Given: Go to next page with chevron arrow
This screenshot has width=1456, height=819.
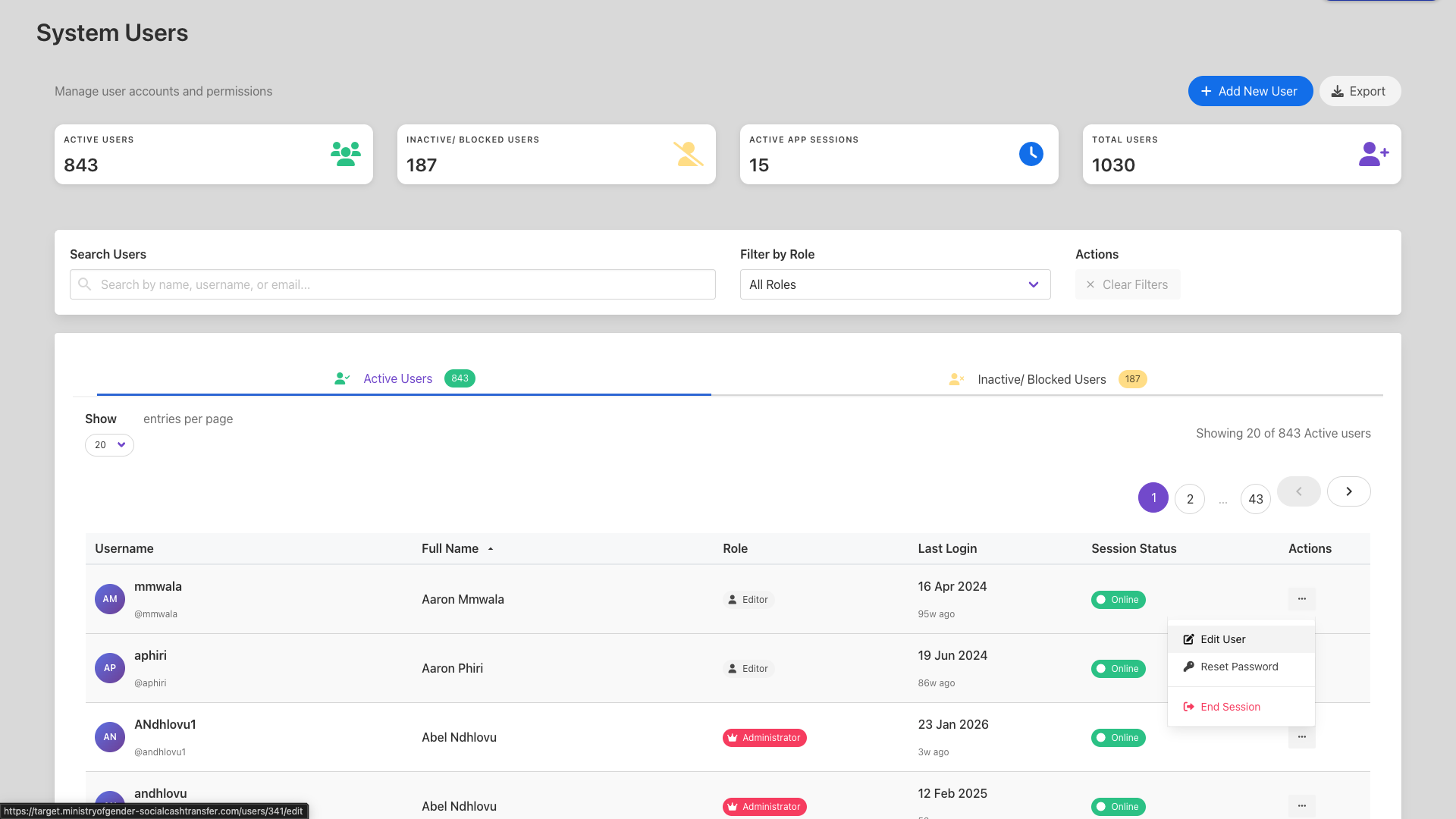Looking at the screenshot, I should coord(1348,491).
